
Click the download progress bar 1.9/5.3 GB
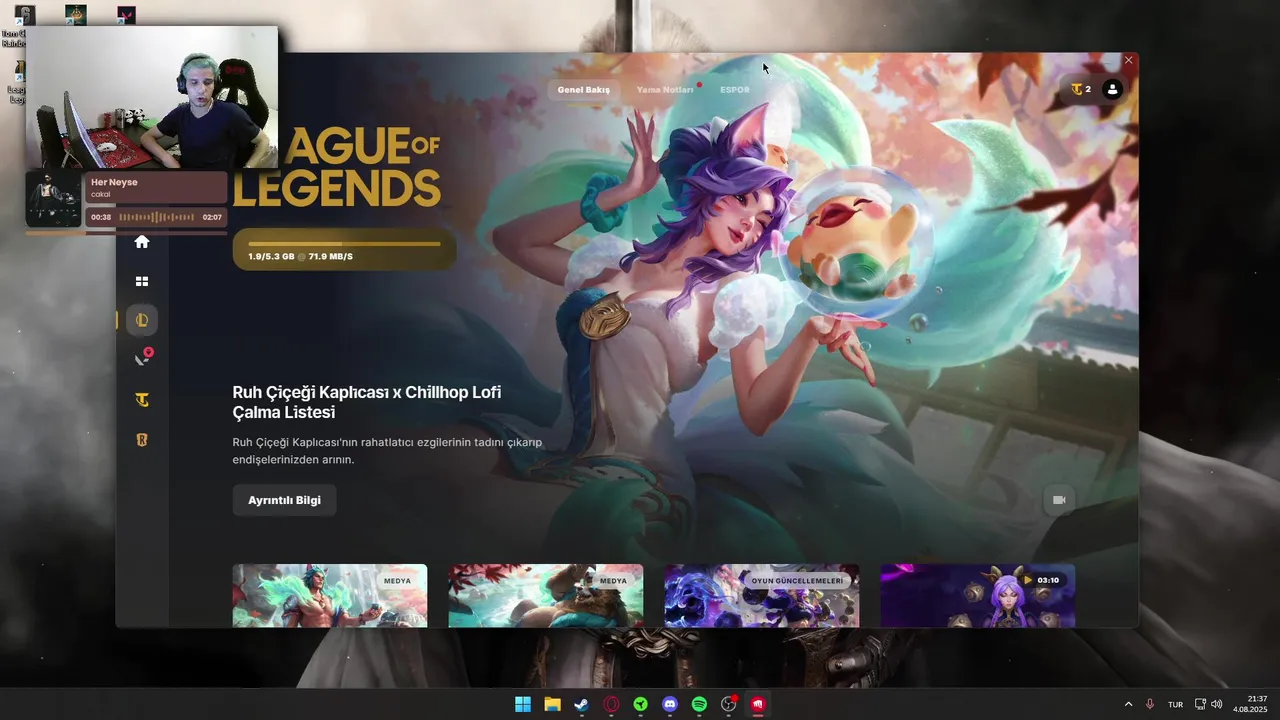344,249
